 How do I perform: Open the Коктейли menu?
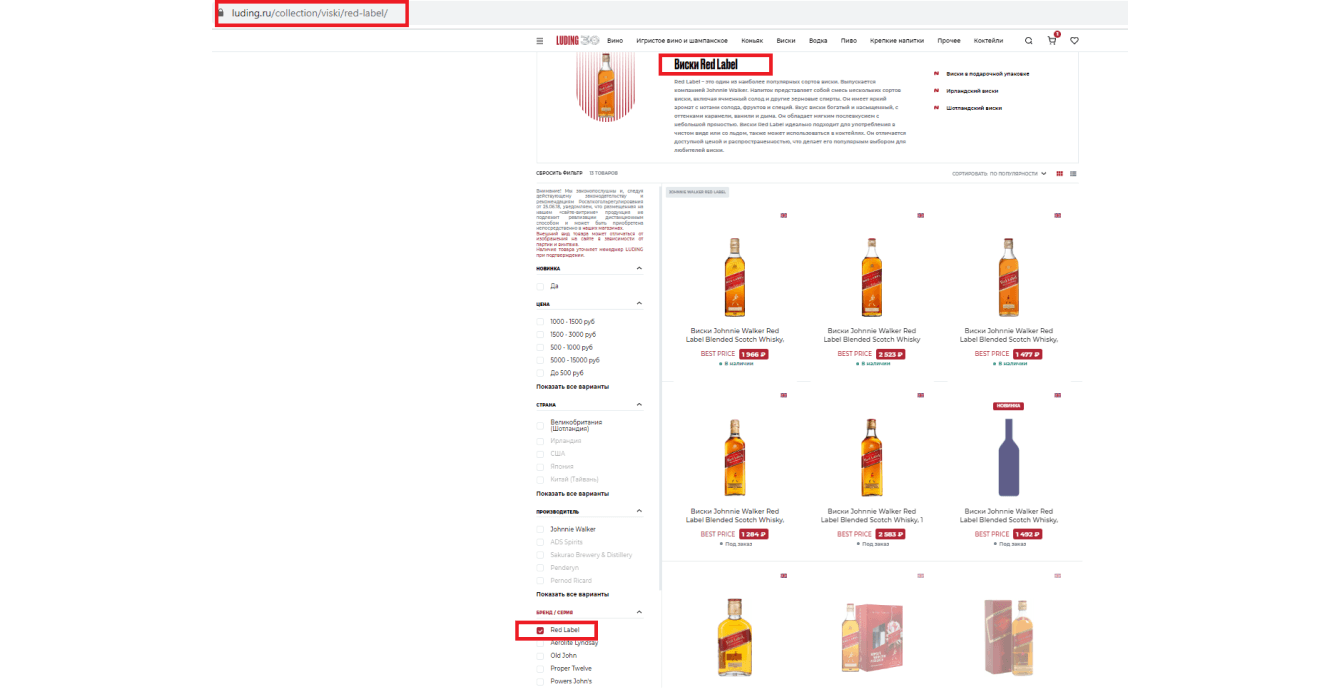[x=988, y=41]
